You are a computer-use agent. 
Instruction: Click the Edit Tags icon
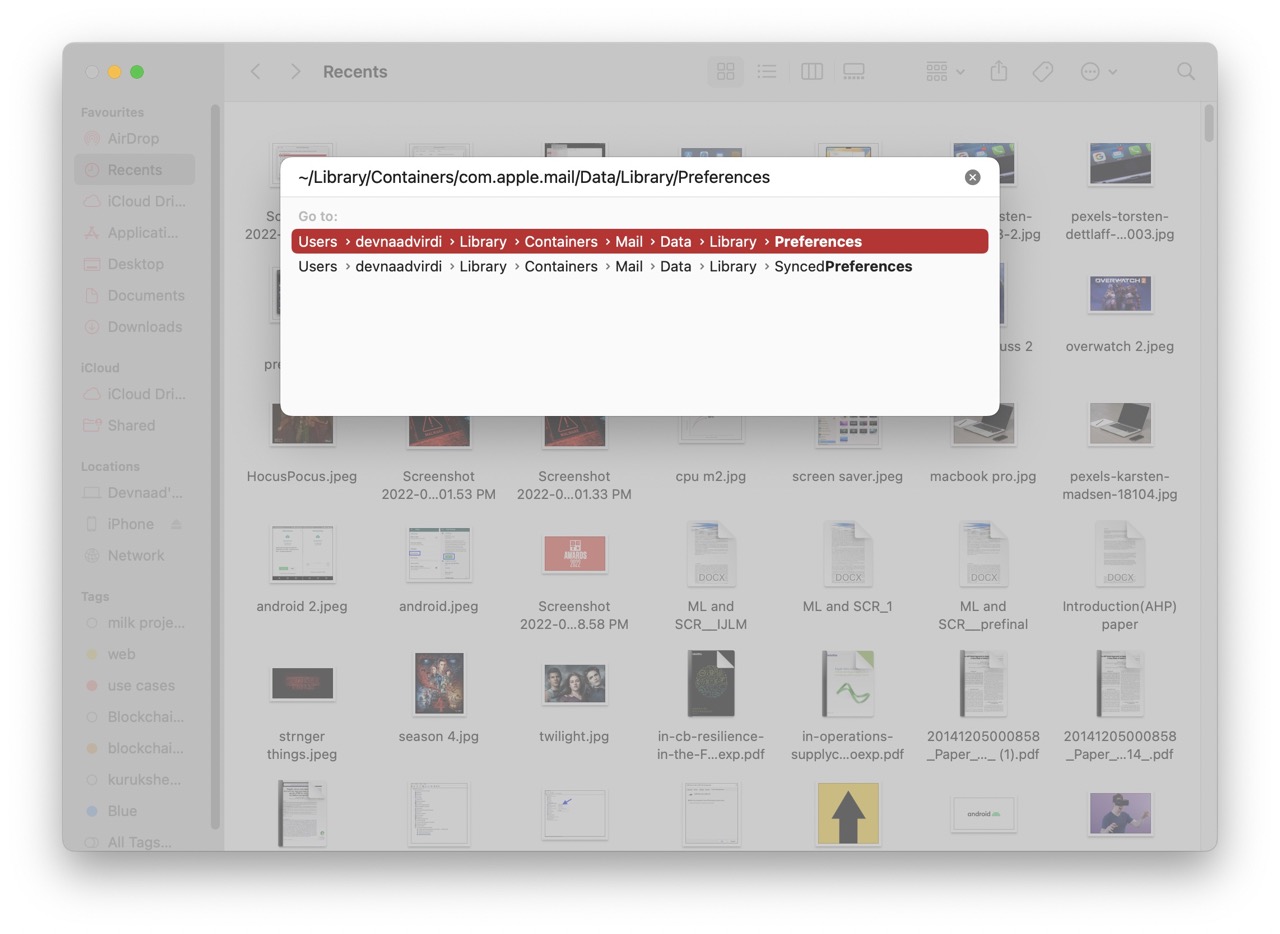pos(1042,71)
